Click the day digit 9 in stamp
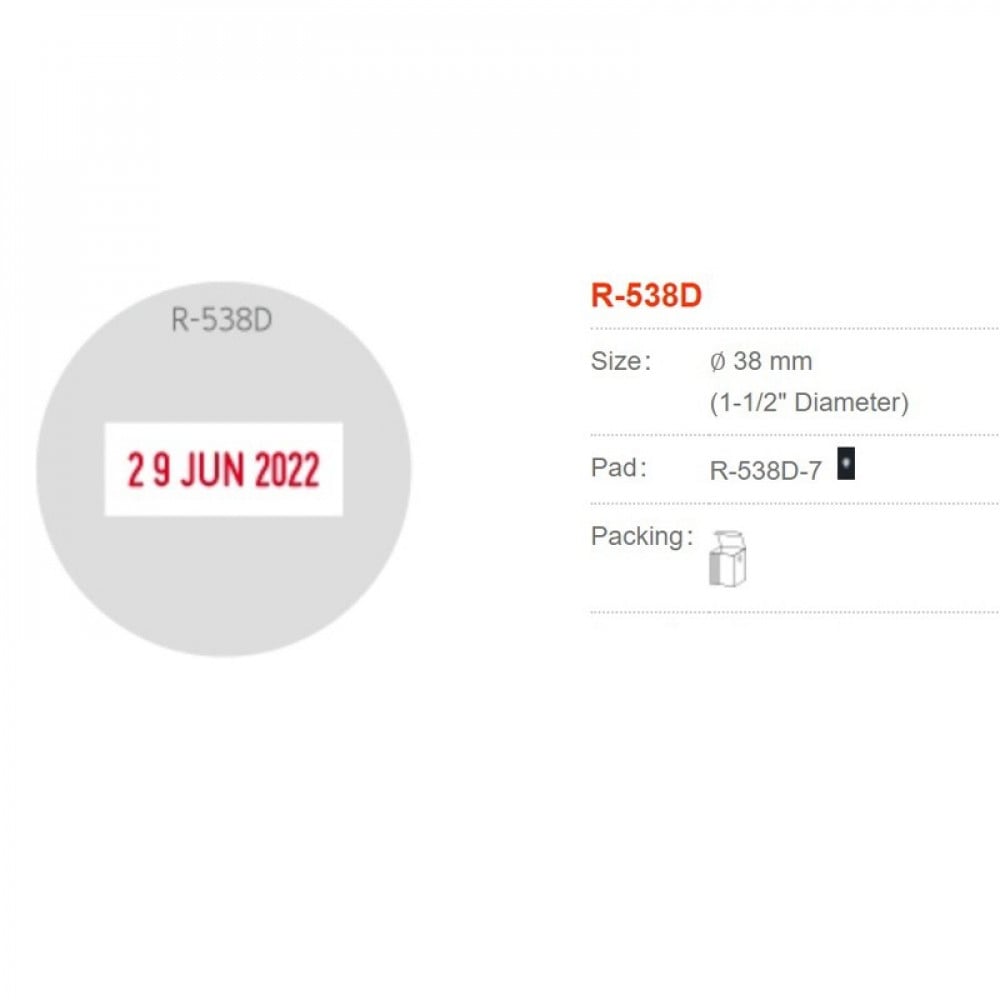 tap(161, 471)
